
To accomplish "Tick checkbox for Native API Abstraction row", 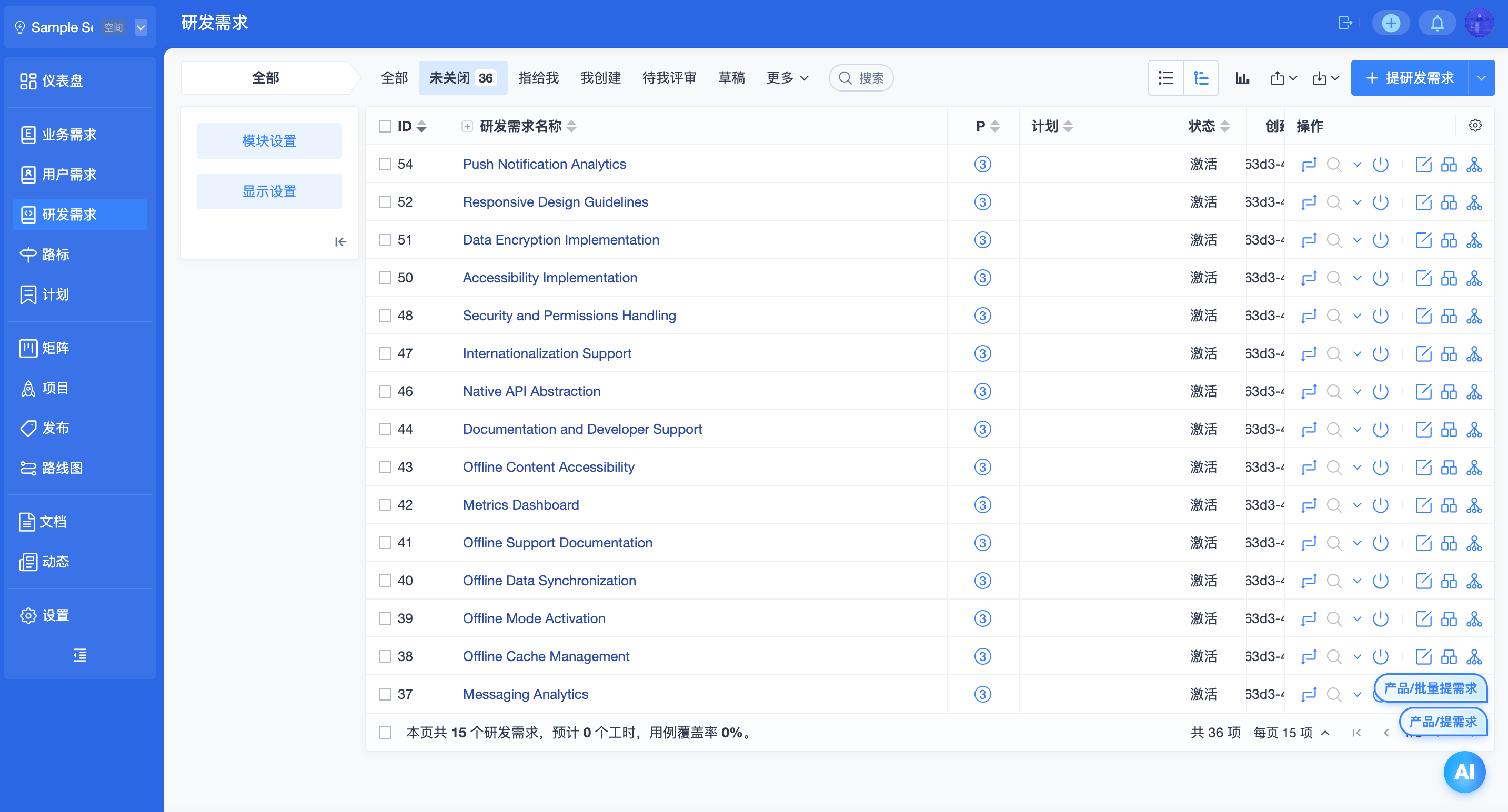I will pos(385,391).
